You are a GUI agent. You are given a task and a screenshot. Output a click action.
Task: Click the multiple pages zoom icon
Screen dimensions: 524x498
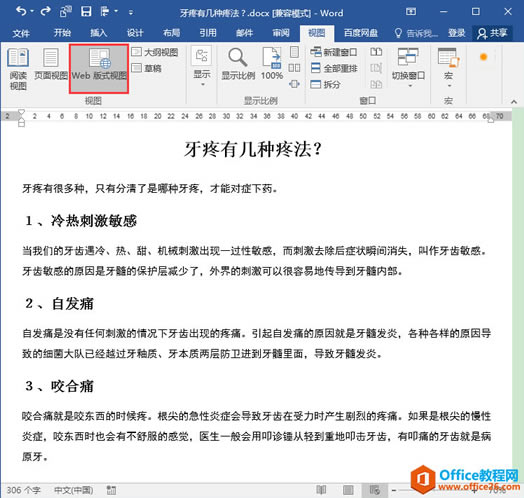(x=294, y=68)
